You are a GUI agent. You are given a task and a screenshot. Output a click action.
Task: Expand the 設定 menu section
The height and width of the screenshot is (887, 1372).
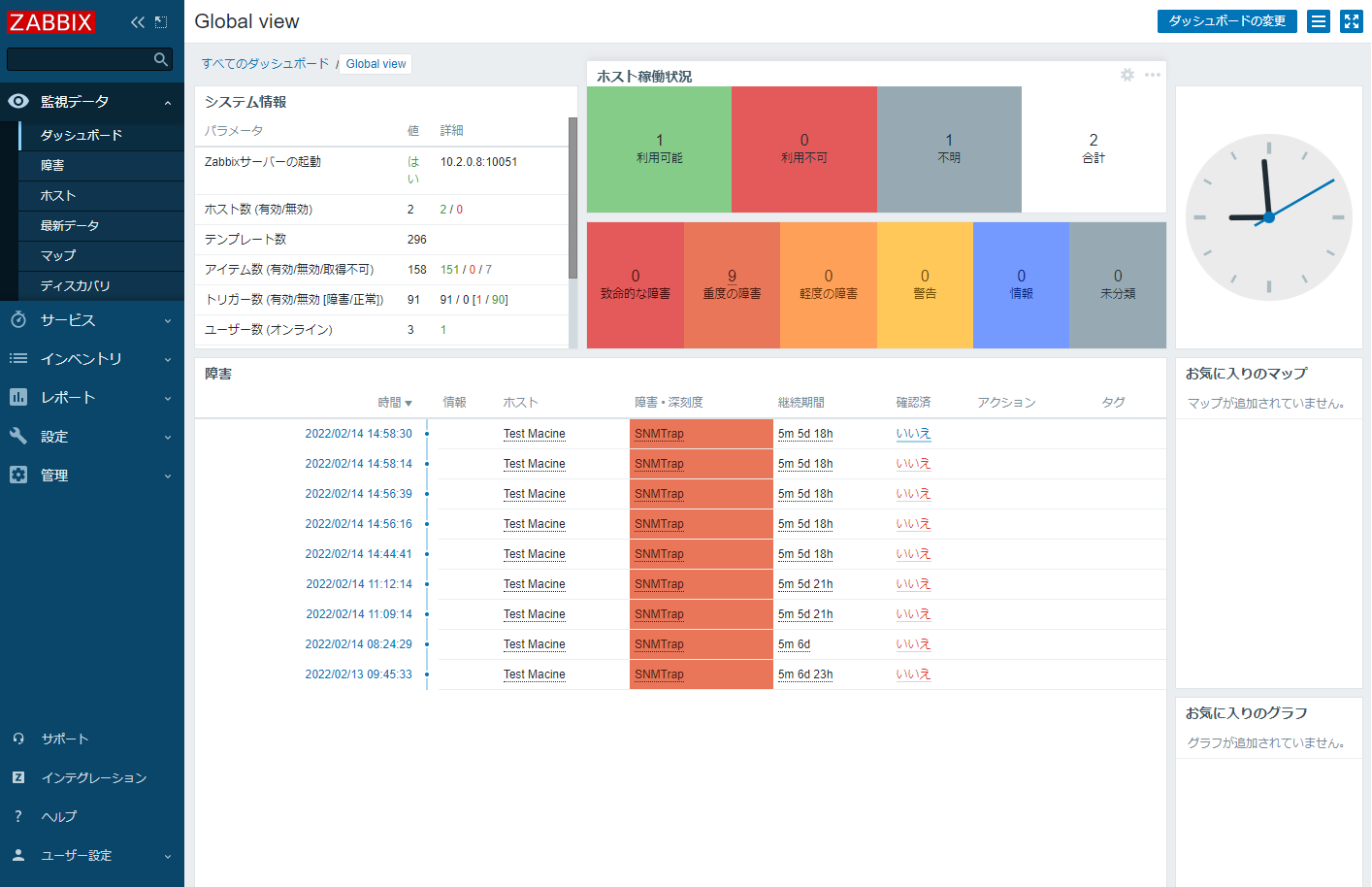168,437
